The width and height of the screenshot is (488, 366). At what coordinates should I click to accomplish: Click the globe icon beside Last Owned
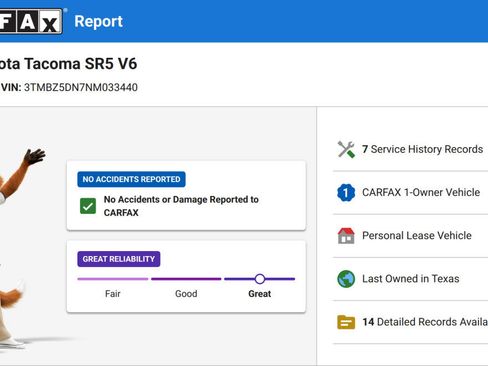coord(346,279)
